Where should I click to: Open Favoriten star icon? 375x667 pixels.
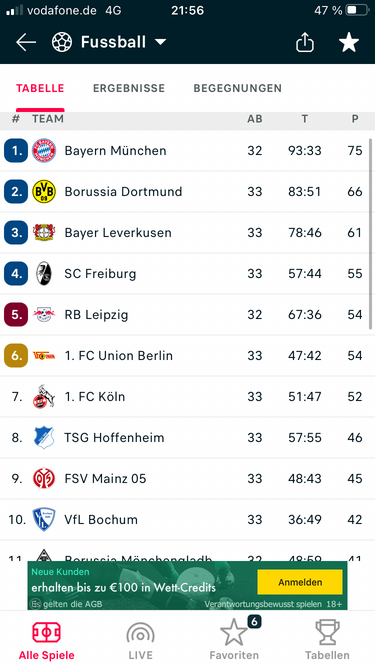pos(234,633)
